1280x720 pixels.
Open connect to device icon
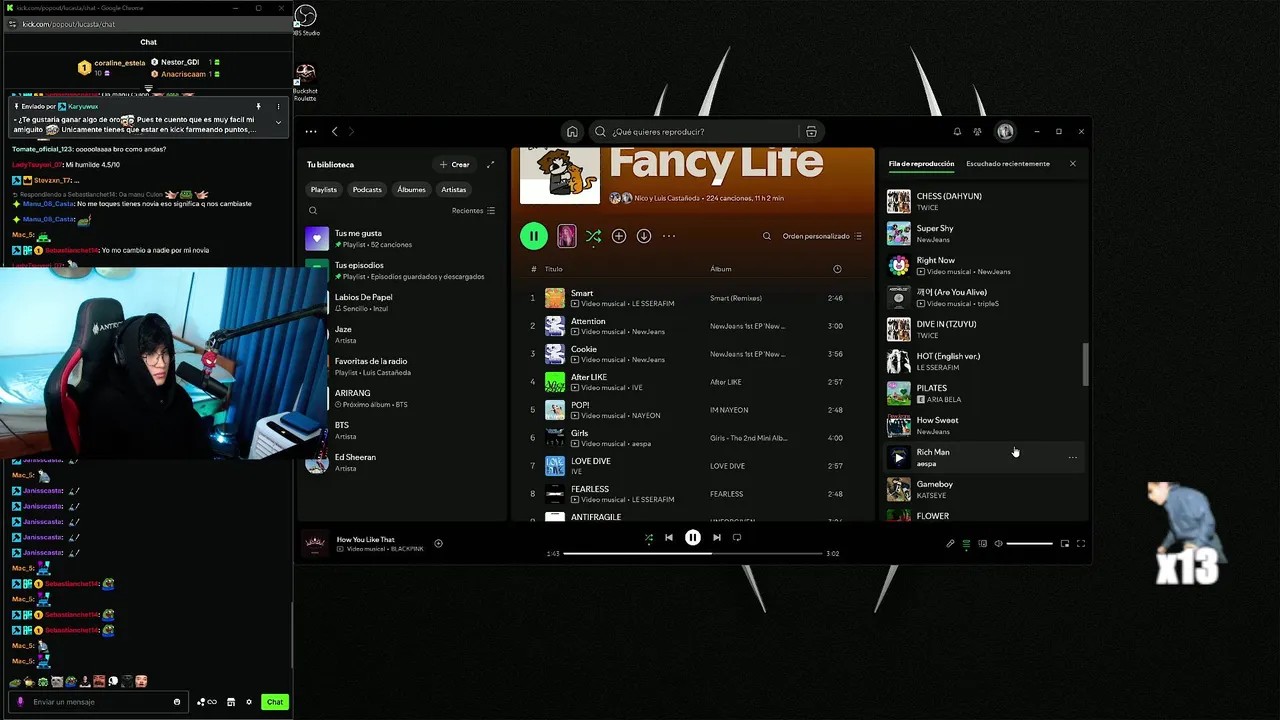click(x=982, y=543)
